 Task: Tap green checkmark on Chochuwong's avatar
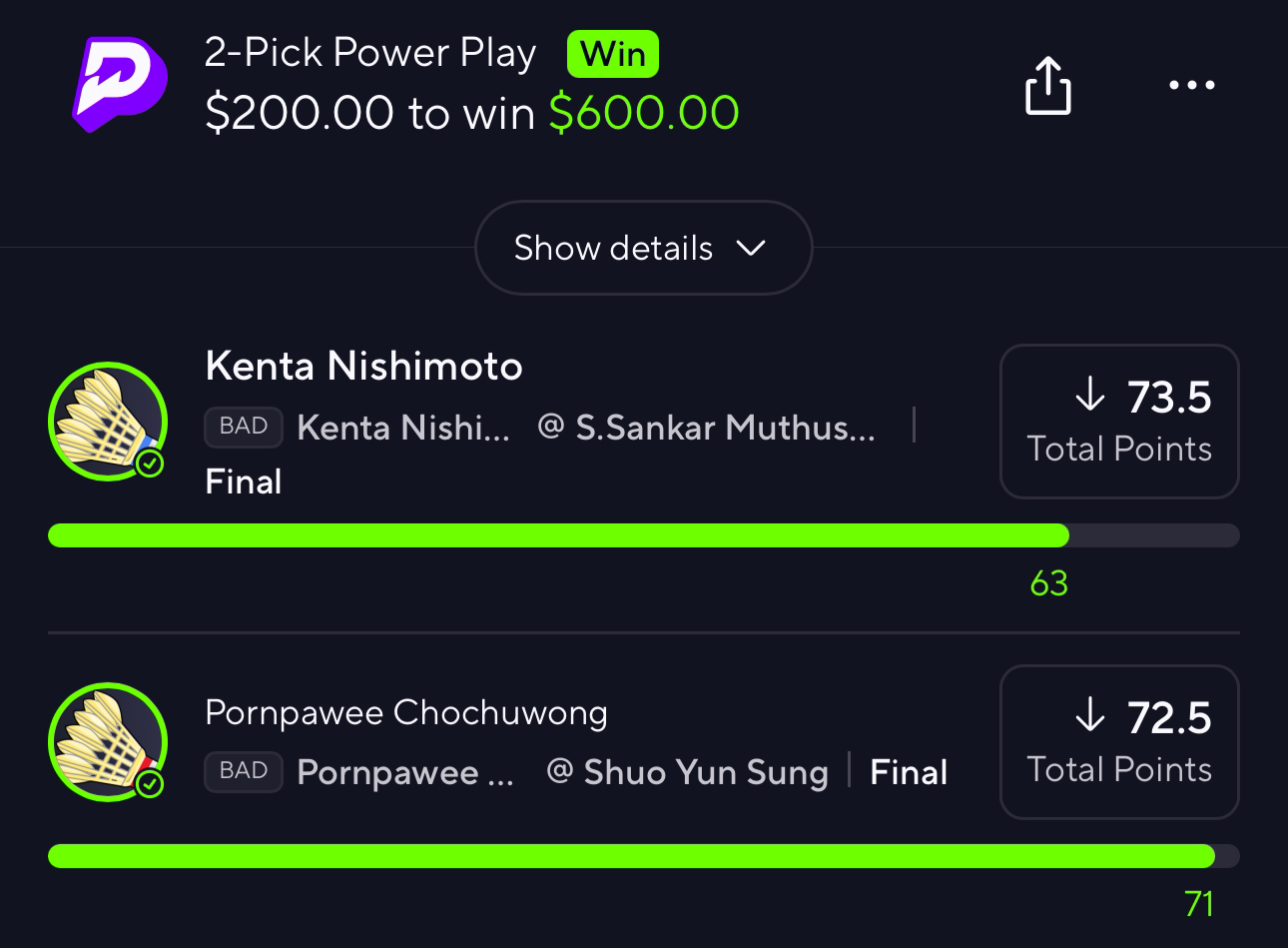150,784
